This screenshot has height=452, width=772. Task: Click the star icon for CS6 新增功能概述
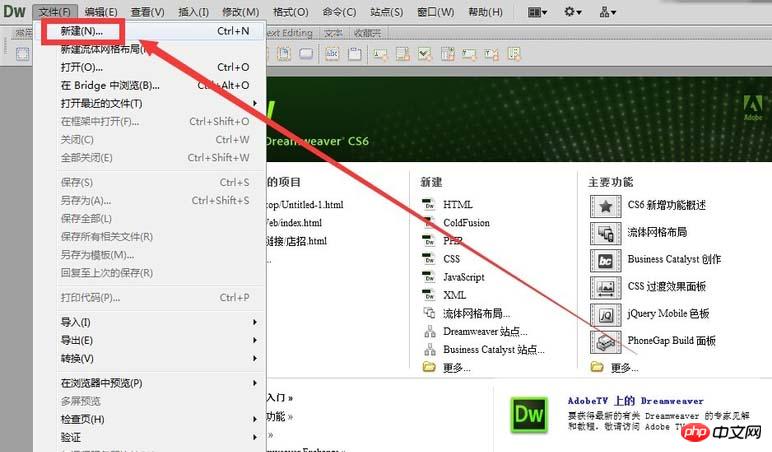point(606,206)
